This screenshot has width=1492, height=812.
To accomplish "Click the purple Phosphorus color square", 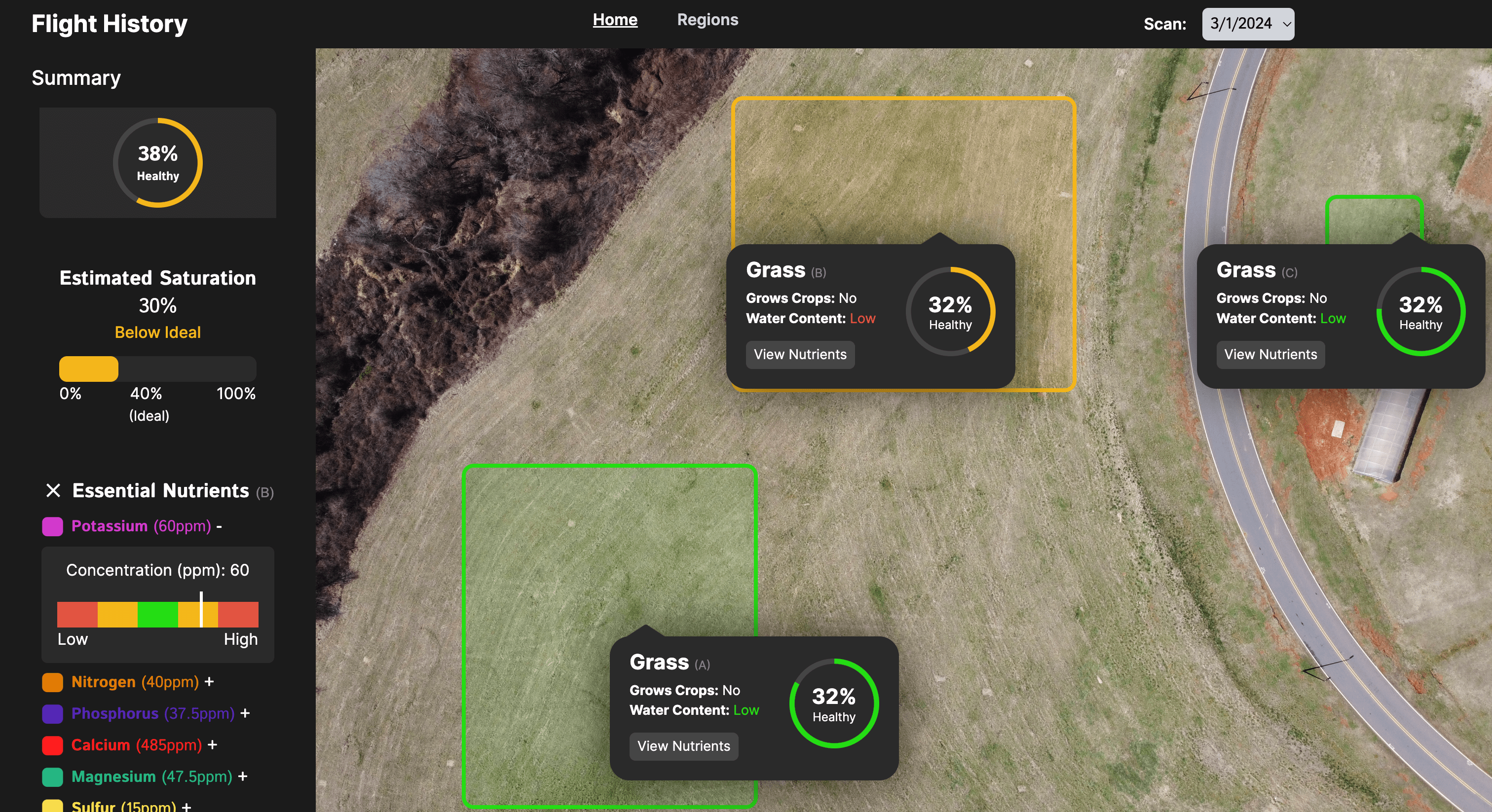I will (x=52, y=713).
